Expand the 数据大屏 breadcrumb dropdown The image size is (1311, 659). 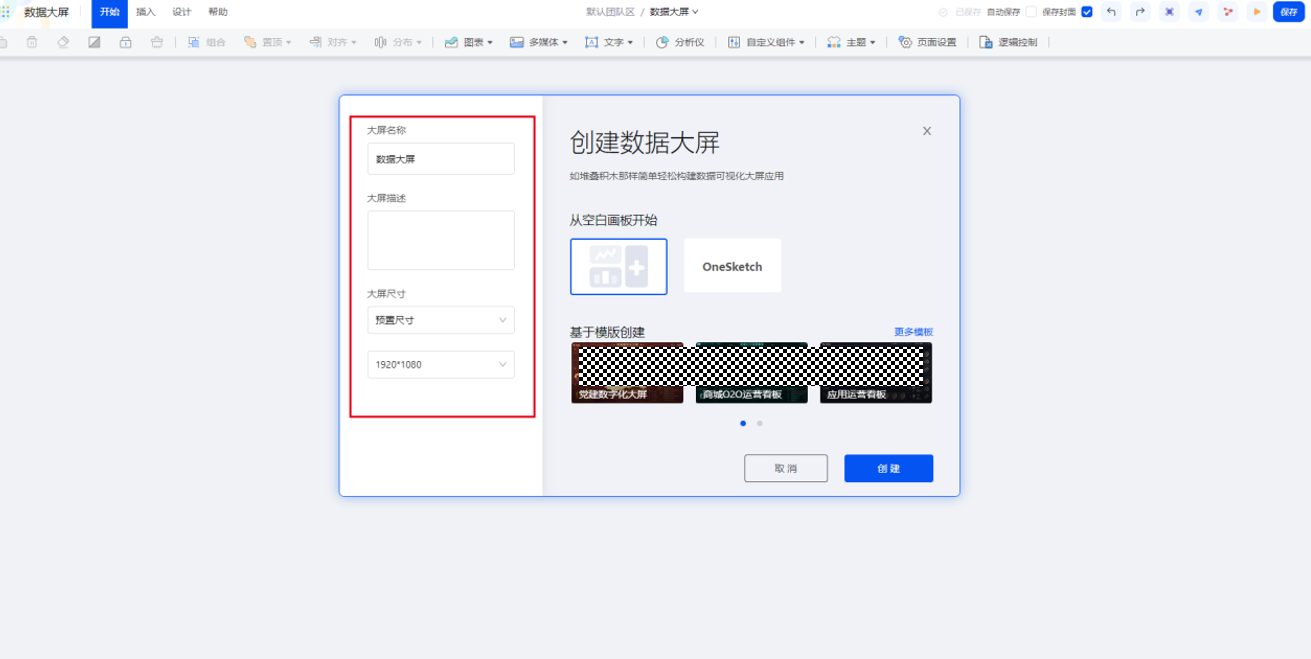coord(674,12)
